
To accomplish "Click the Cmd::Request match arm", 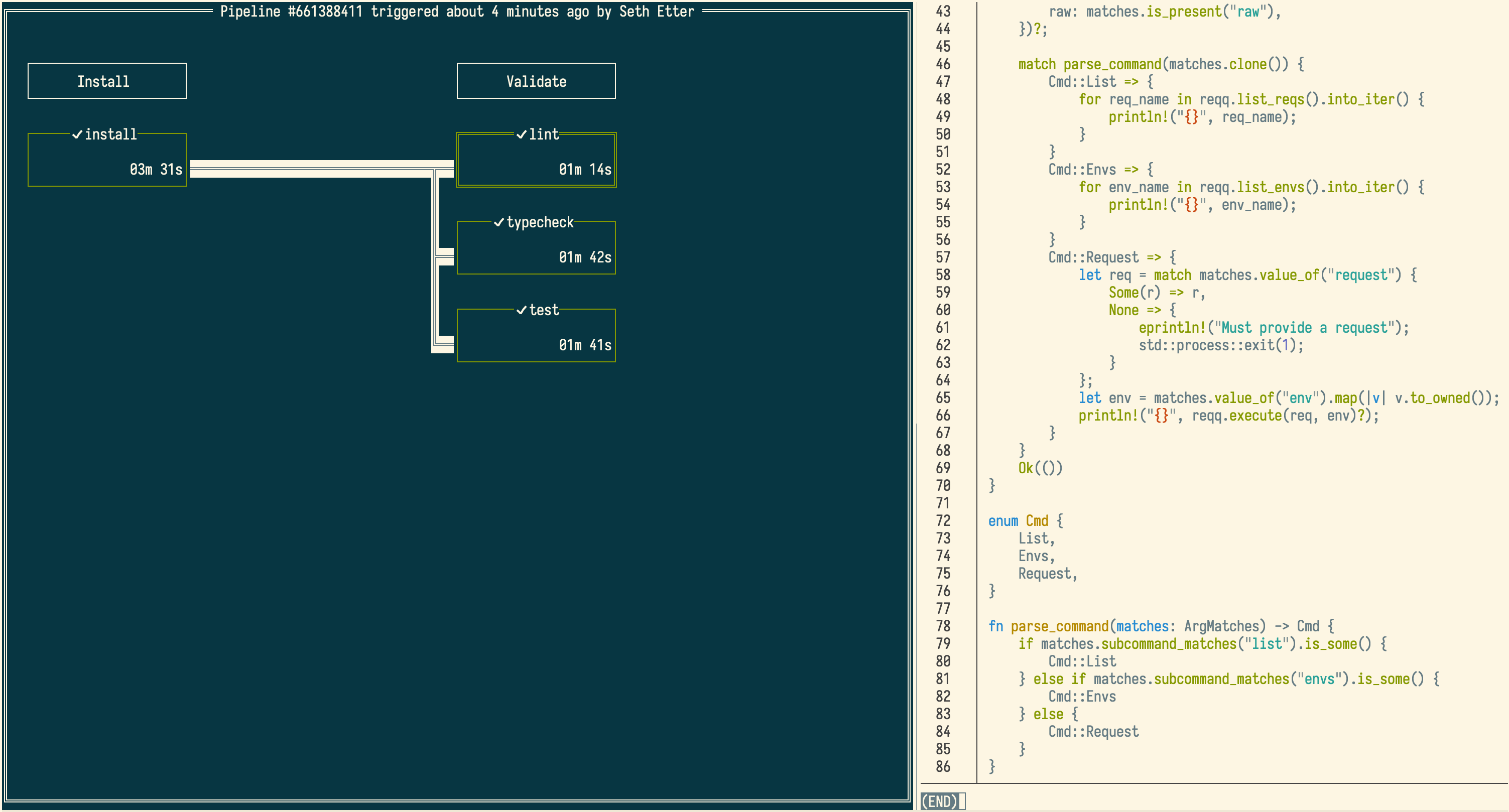I will tap(1093, 257).
